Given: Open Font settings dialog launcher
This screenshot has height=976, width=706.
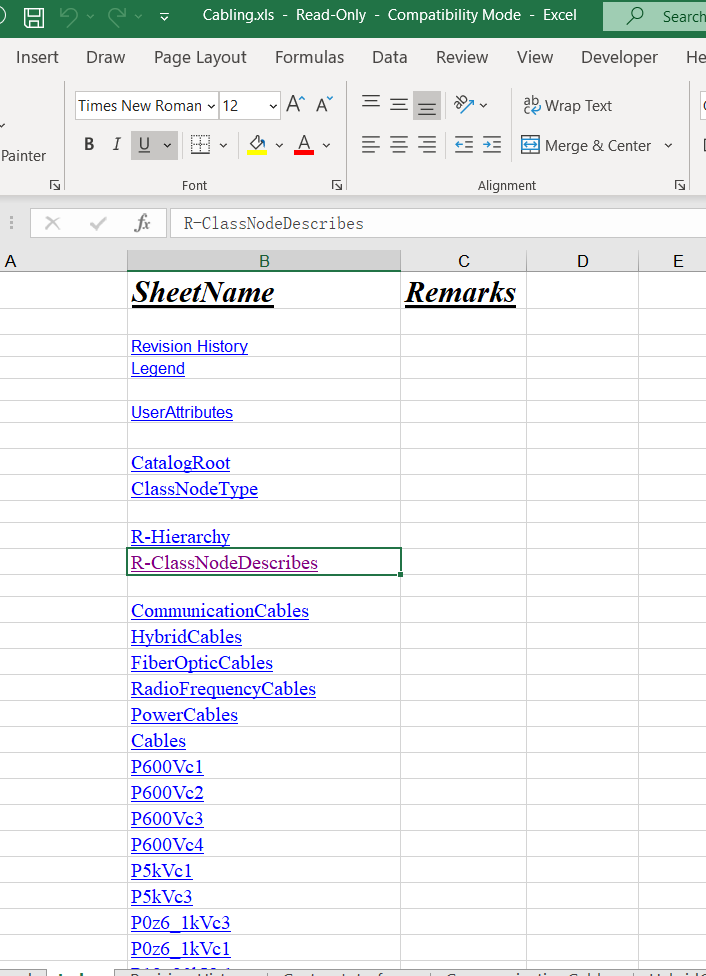Looking at the screenshot, I should click(337, 185).
